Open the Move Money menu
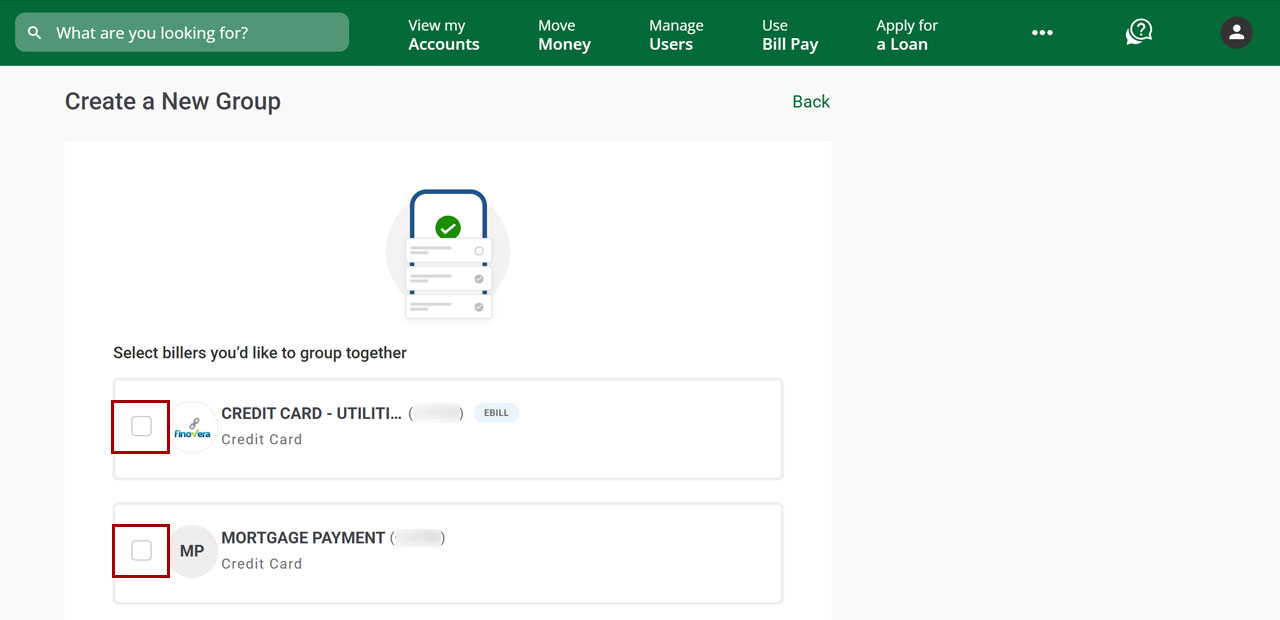The width and height of the screenshot is (1280, 620). (564, 35)
